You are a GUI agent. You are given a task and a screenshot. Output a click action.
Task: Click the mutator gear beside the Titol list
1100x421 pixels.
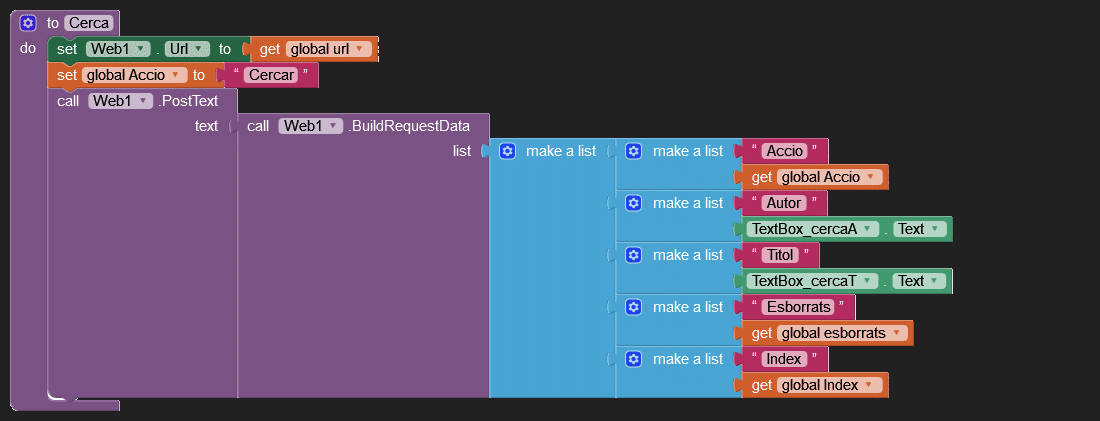(x=633, y=255)
